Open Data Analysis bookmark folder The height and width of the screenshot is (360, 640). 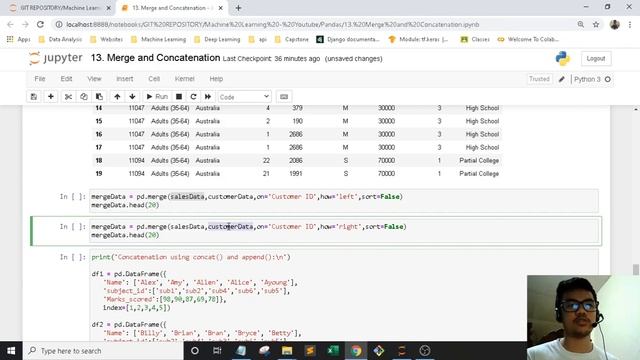[60, 39]
